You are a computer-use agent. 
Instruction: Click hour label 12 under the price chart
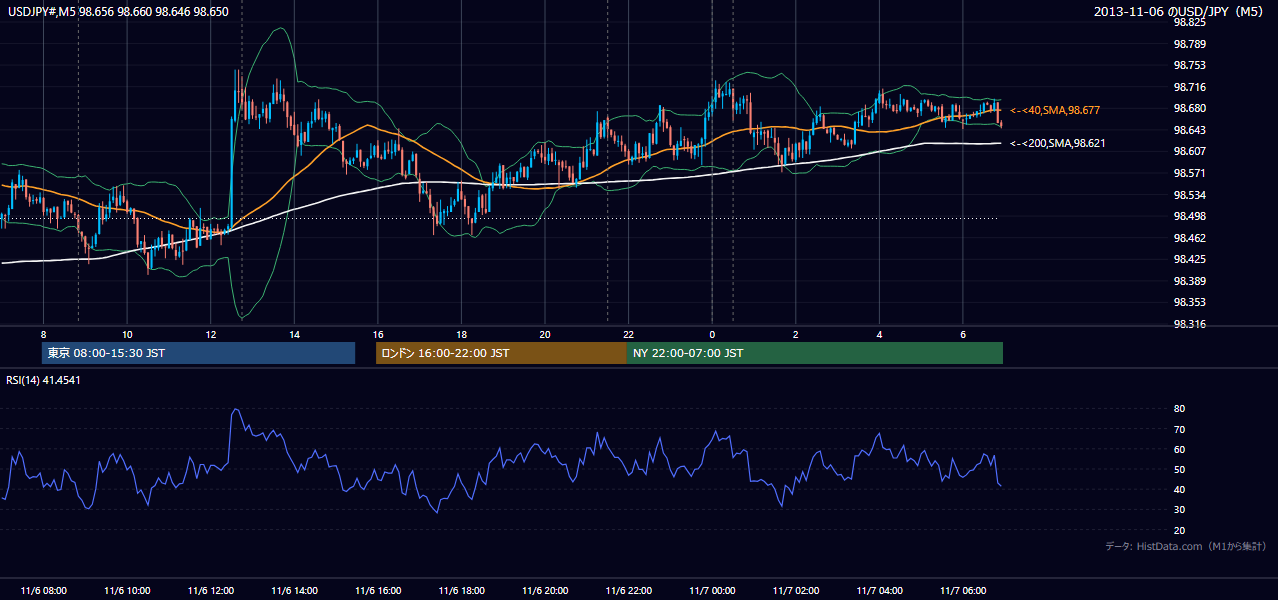click(211, 334)
